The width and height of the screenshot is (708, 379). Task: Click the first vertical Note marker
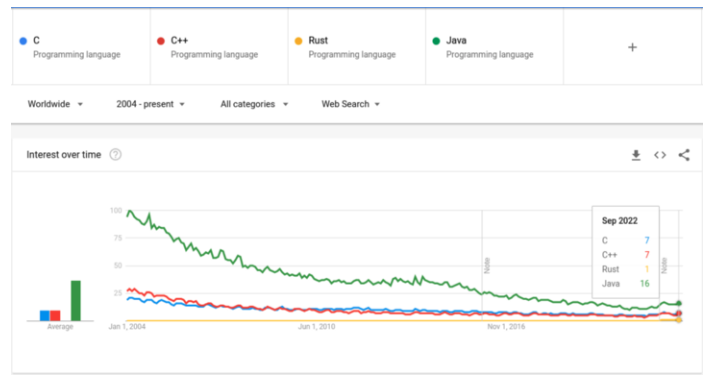coord(487,265)
